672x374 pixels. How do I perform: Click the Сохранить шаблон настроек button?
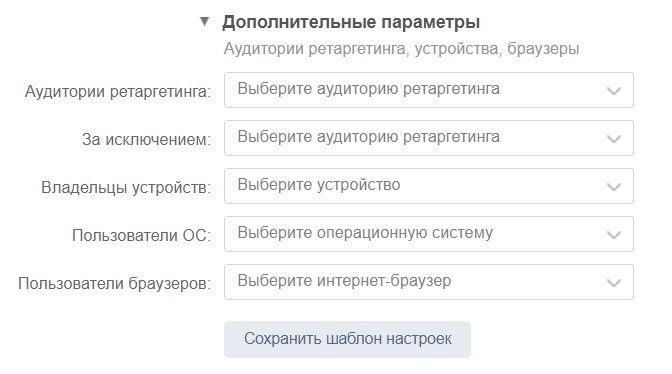[x=347, y=339]
